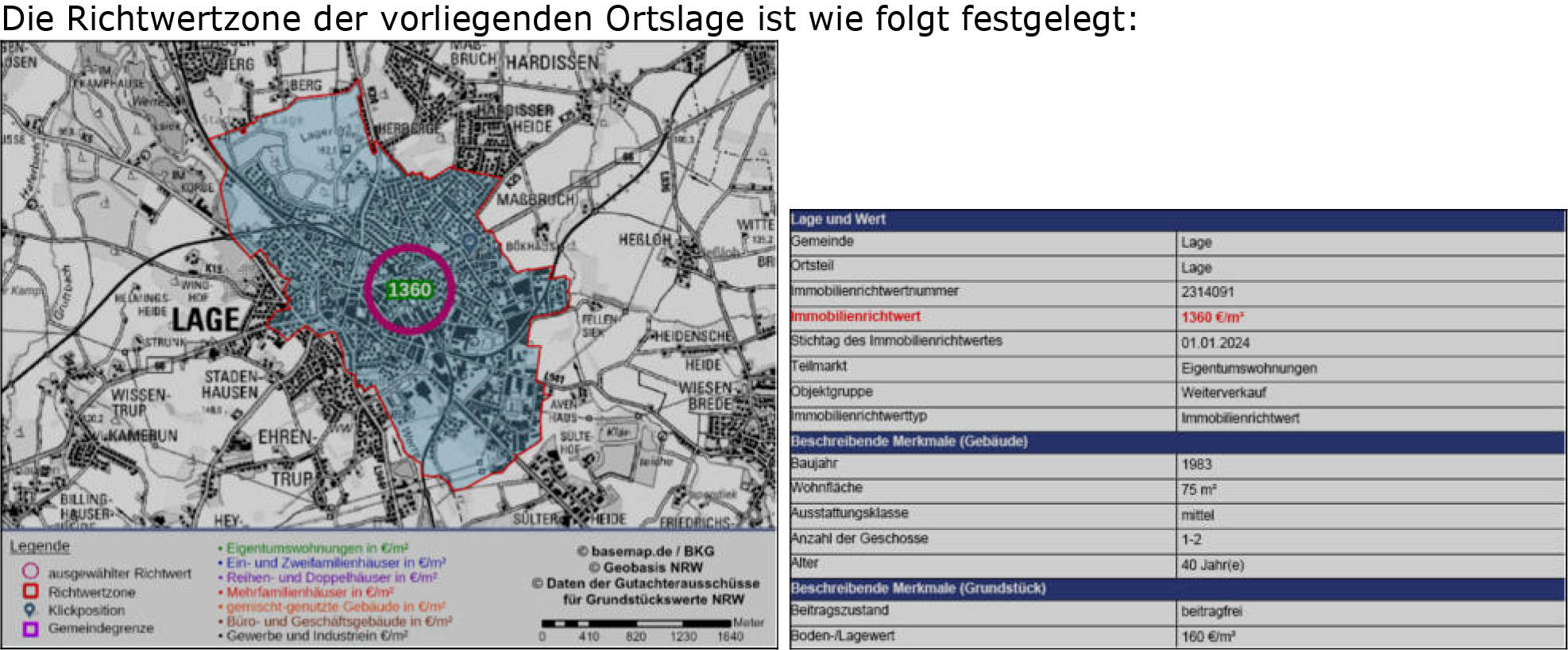Click the date '01.01.2024'
This screenshot has width=1568, height=650.
pos(1215,343)
